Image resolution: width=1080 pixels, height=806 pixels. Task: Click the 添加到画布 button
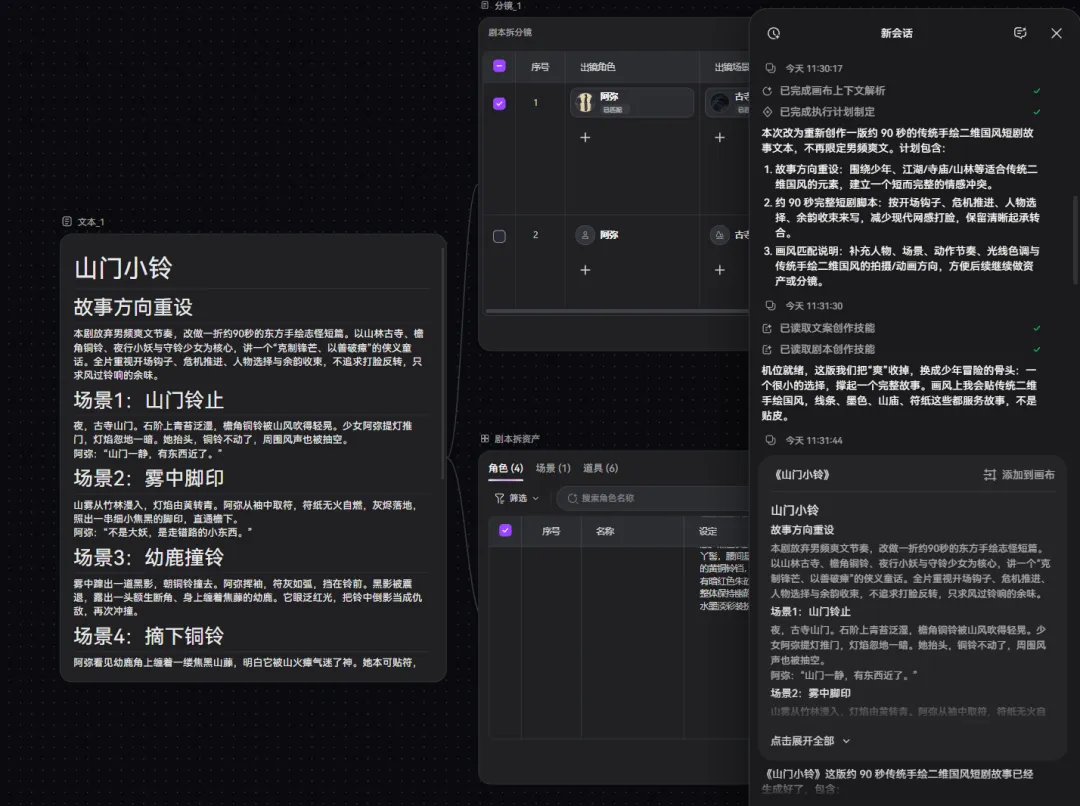pyautogui.click(x=1019, y=475)
